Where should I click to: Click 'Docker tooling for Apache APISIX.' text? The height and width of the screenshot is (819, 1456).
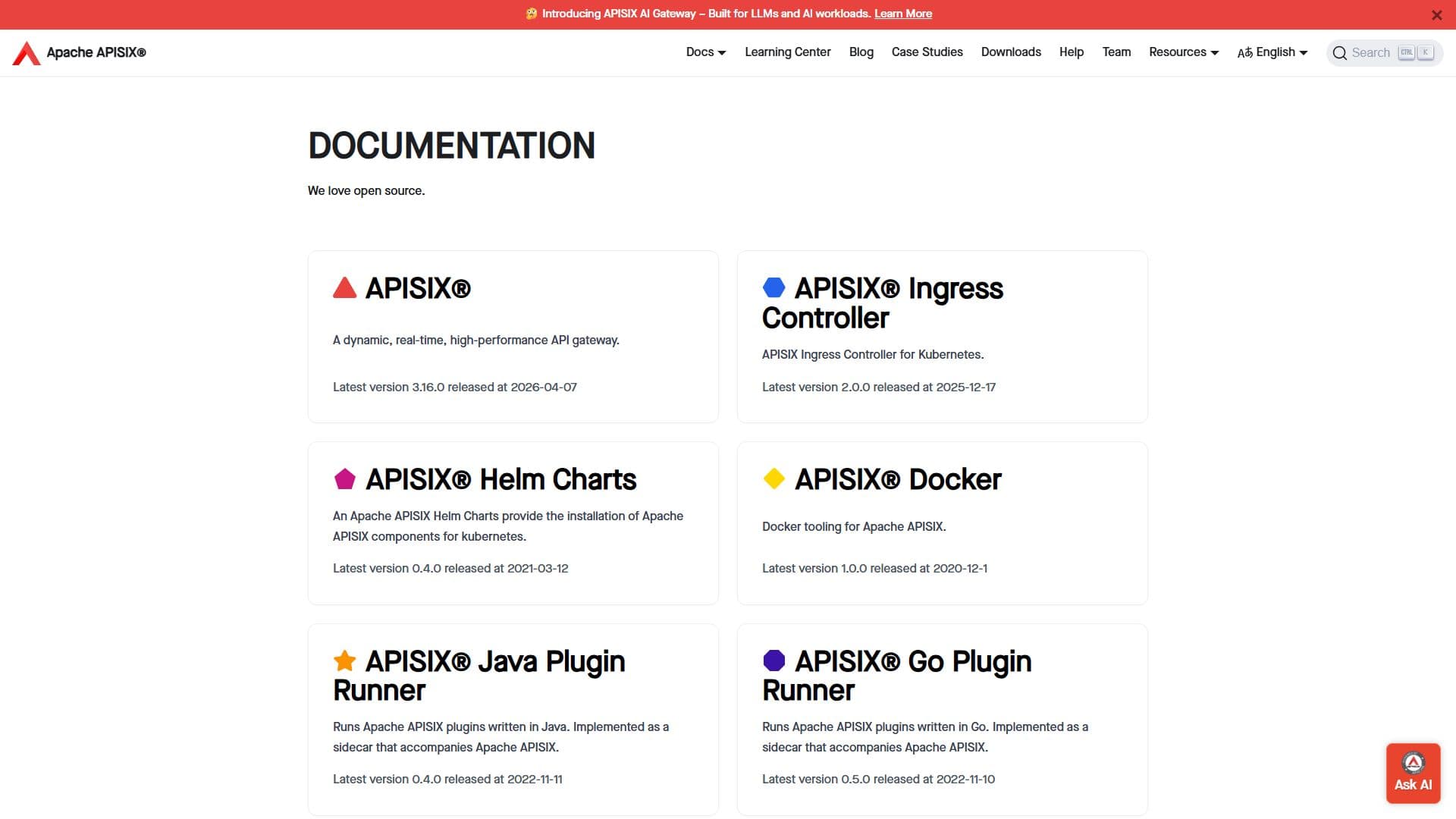click(x=854, y=526)
